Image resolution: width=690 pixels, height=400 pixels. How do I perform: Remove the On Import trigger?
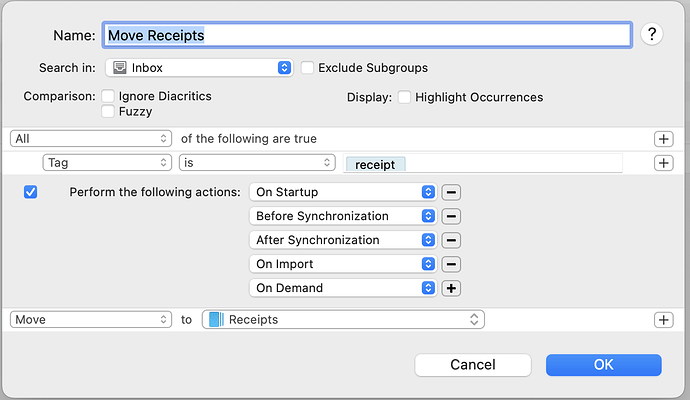point(451,264)
